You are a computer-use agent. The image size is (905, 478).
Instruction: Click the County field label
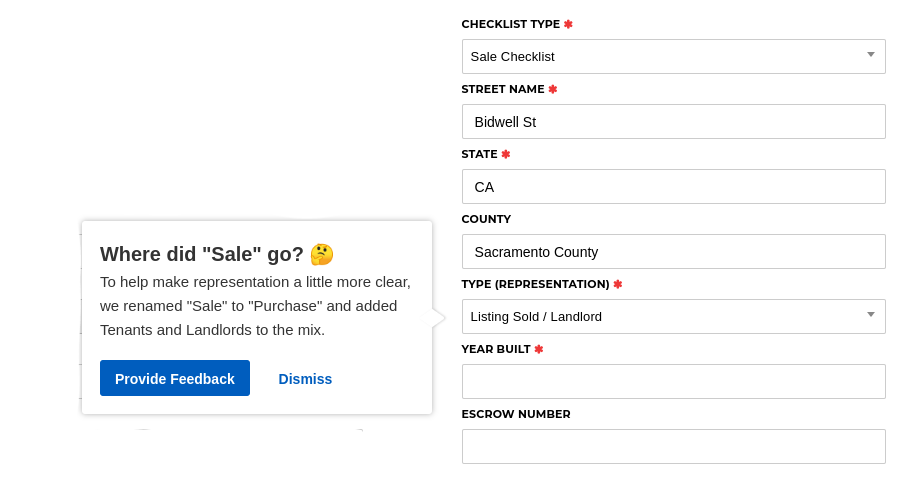tap(486, 219)
